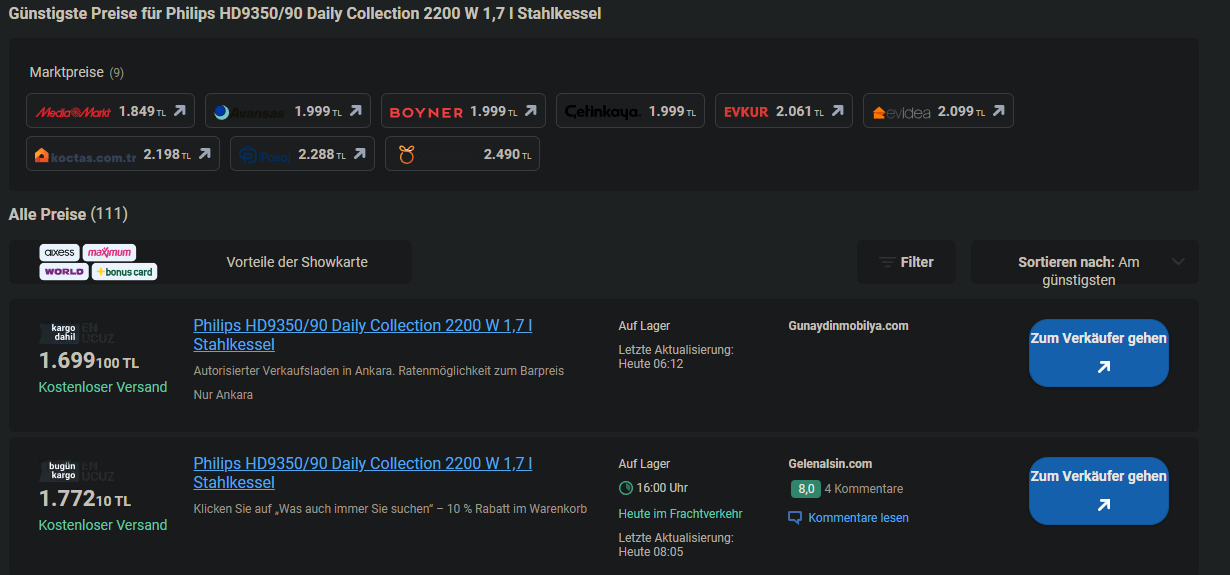Click the 8,0 rating badge

click(805, 489)
